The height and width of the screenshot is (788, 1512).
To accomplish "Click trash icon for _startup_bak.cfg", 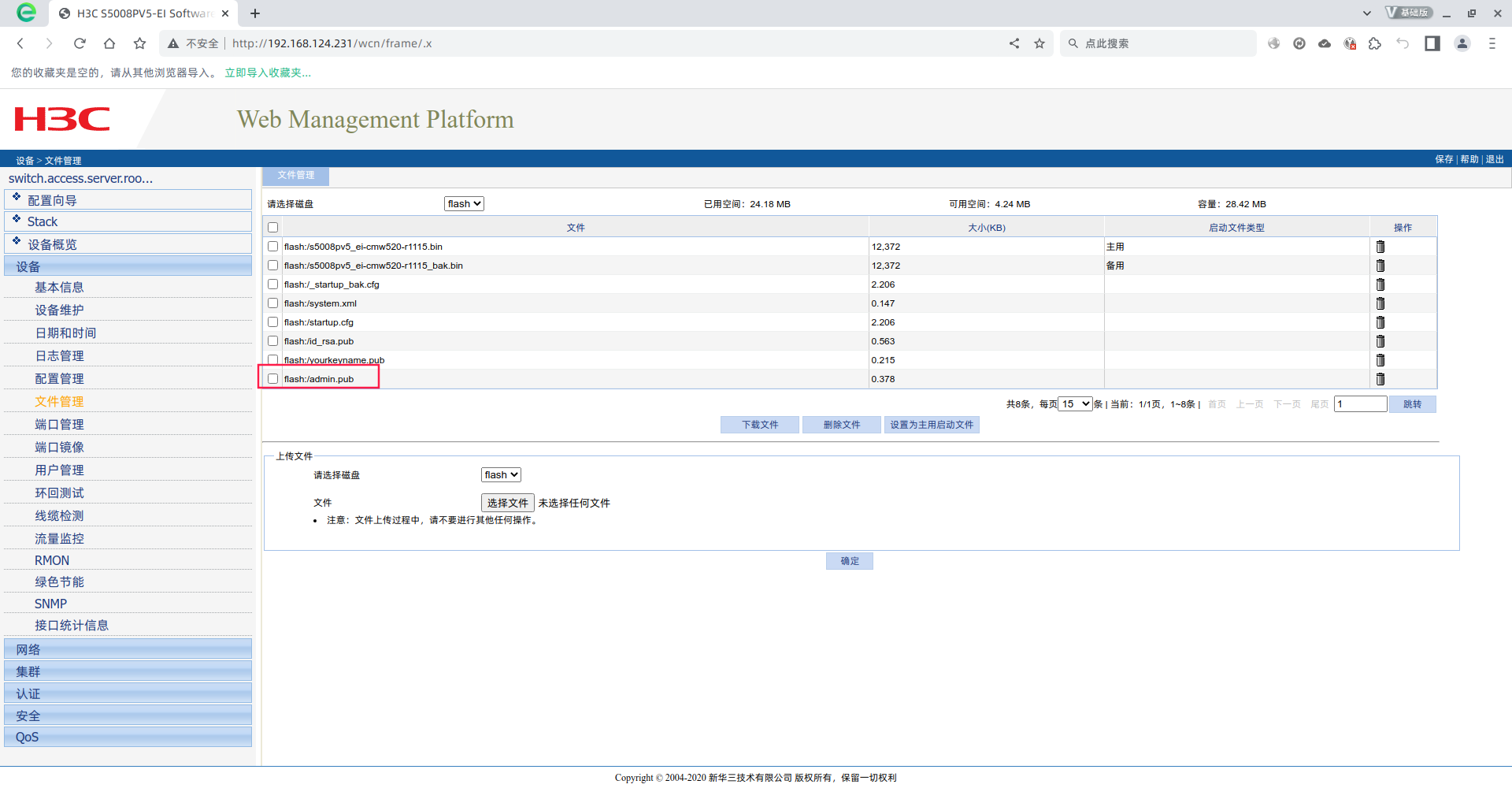I will click(x=1380, y=284).
